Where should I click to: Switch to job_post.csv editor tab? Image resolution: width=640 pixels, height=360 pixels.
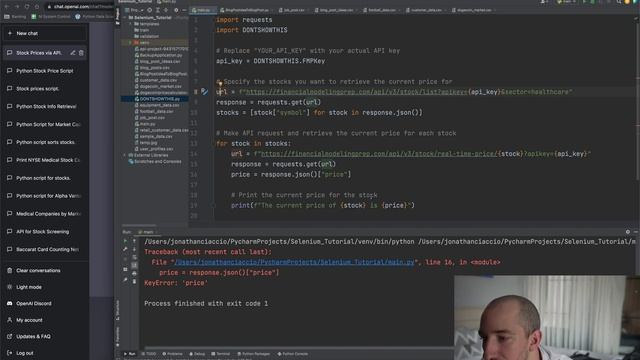coord(294,10)
